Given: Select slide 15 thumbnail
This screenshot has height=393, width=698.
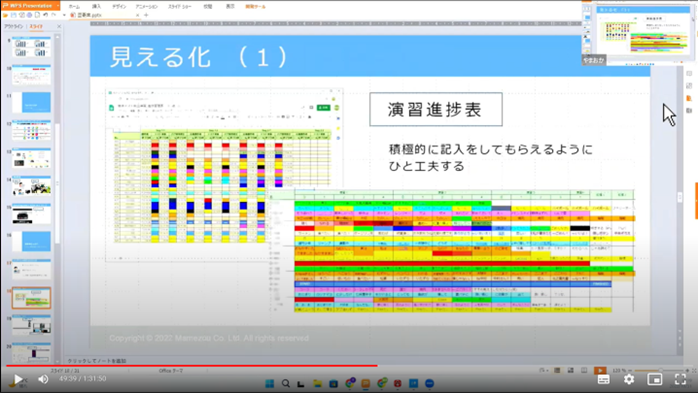Looking at the screenshot, I should [x=31, y=214].
